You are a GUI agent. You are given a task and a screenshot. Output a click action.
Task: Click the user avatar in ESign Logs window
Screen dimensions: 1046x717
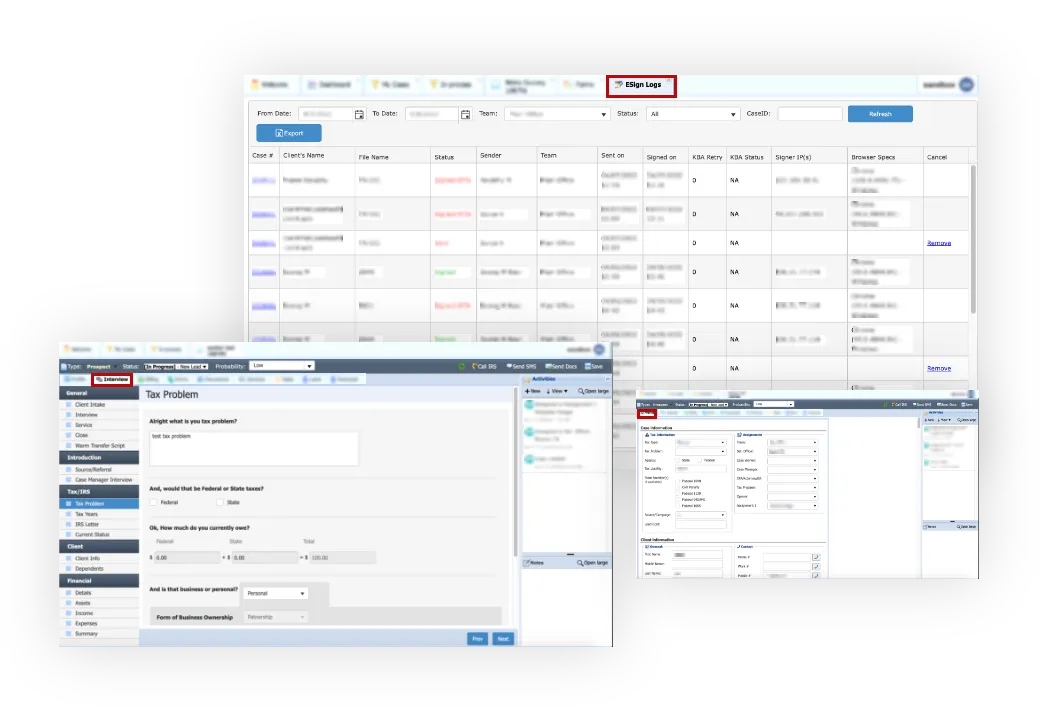(x=966, y=85)
